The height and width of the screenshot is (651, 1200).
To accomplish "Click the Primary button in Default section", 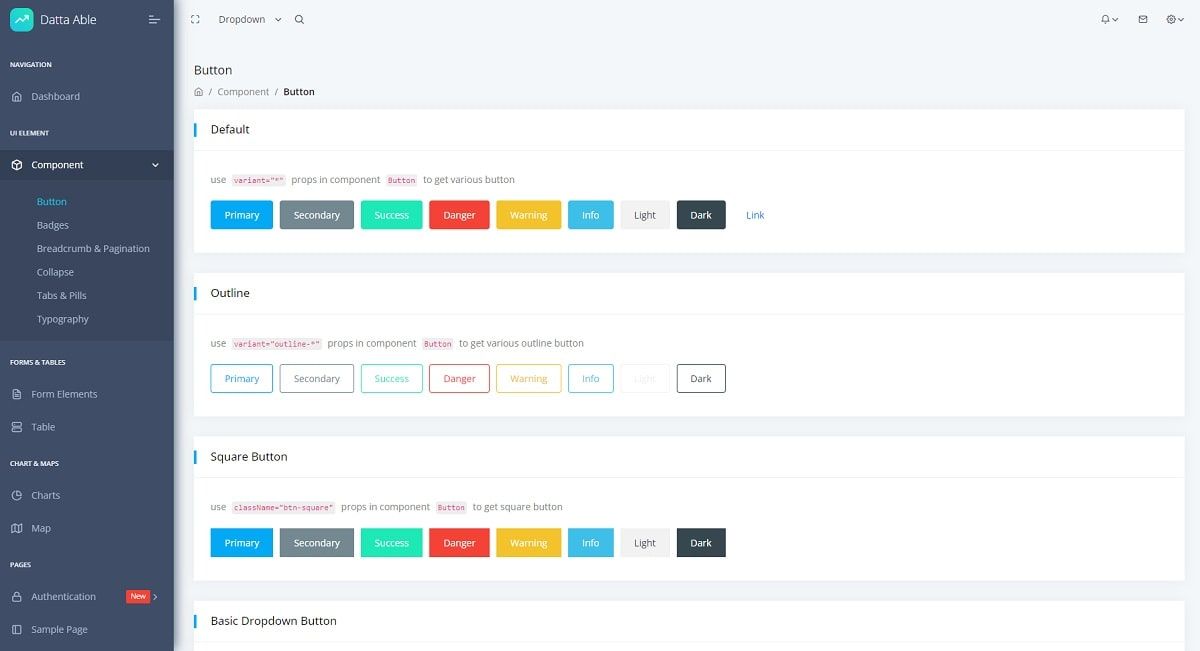I will point(241,214).
